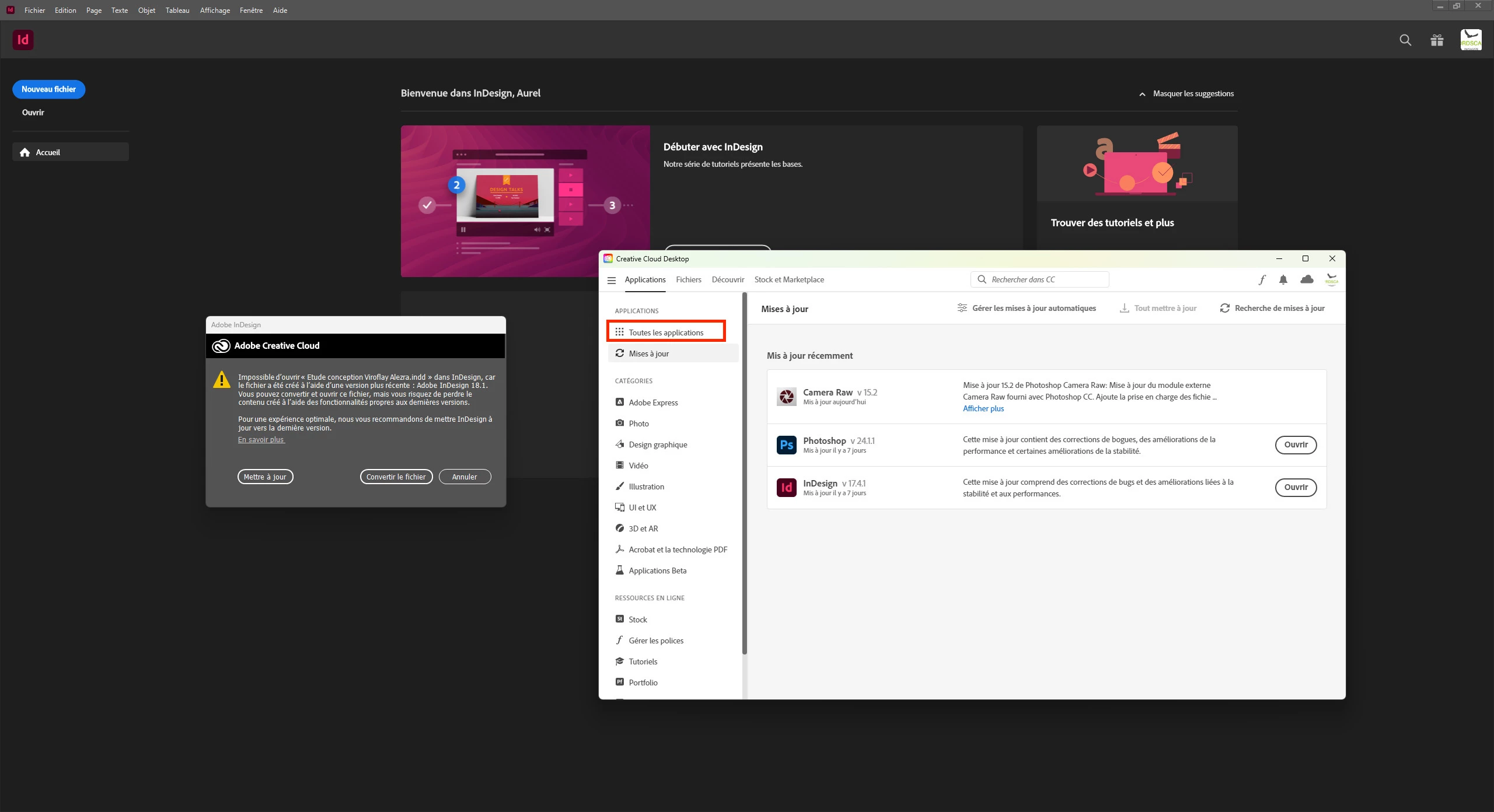The height and width of the screenshot is (812, 1494).
Task: Open Gérer les mises à jour automatiques
Action: coord(1027,308)
